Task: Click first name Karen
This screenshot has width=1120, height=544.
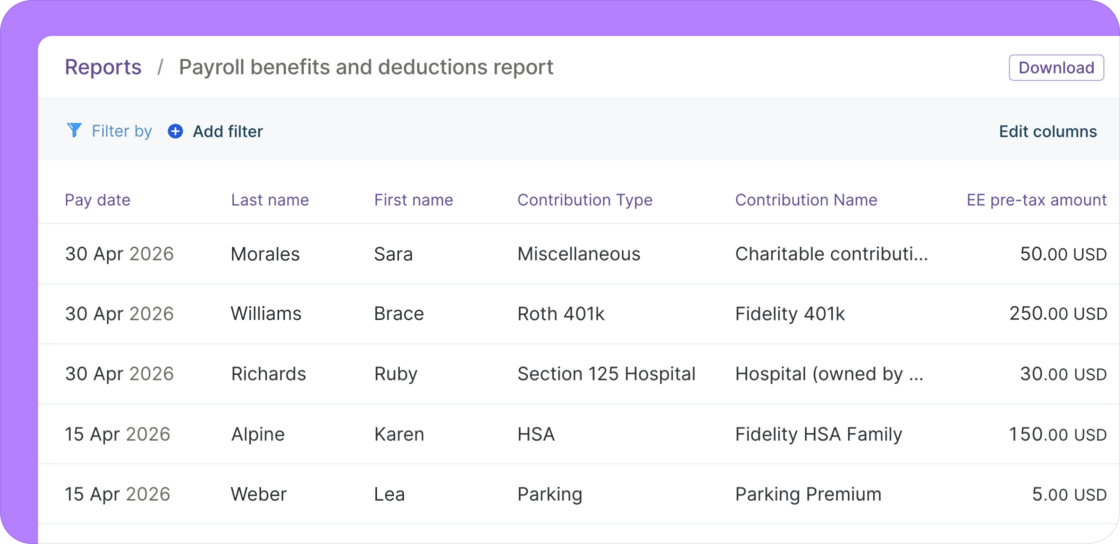Action: click(x=399, y=434)
